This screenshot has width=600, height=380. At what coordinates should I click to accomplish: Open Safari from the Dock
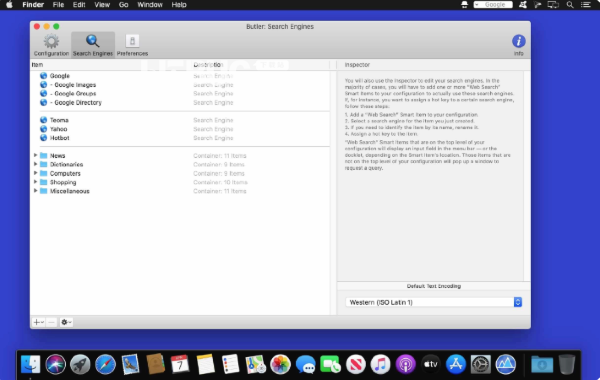tap(105, 364)
